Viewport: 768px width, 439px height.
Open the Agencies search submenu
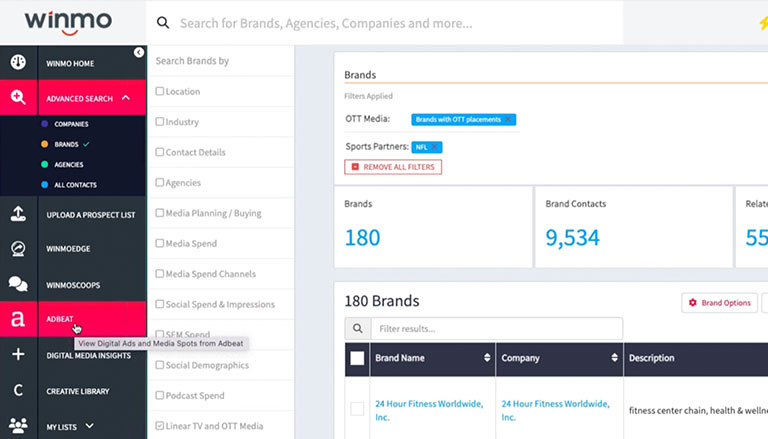tap(69, 165)
